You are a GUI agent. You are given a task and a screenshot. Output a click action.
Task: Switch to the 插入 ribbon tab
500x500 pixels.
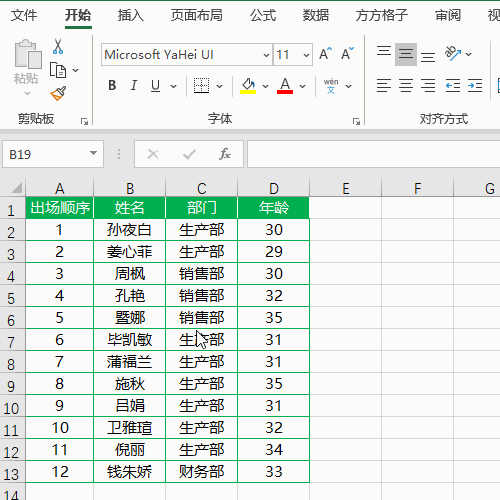pos(131,15)
